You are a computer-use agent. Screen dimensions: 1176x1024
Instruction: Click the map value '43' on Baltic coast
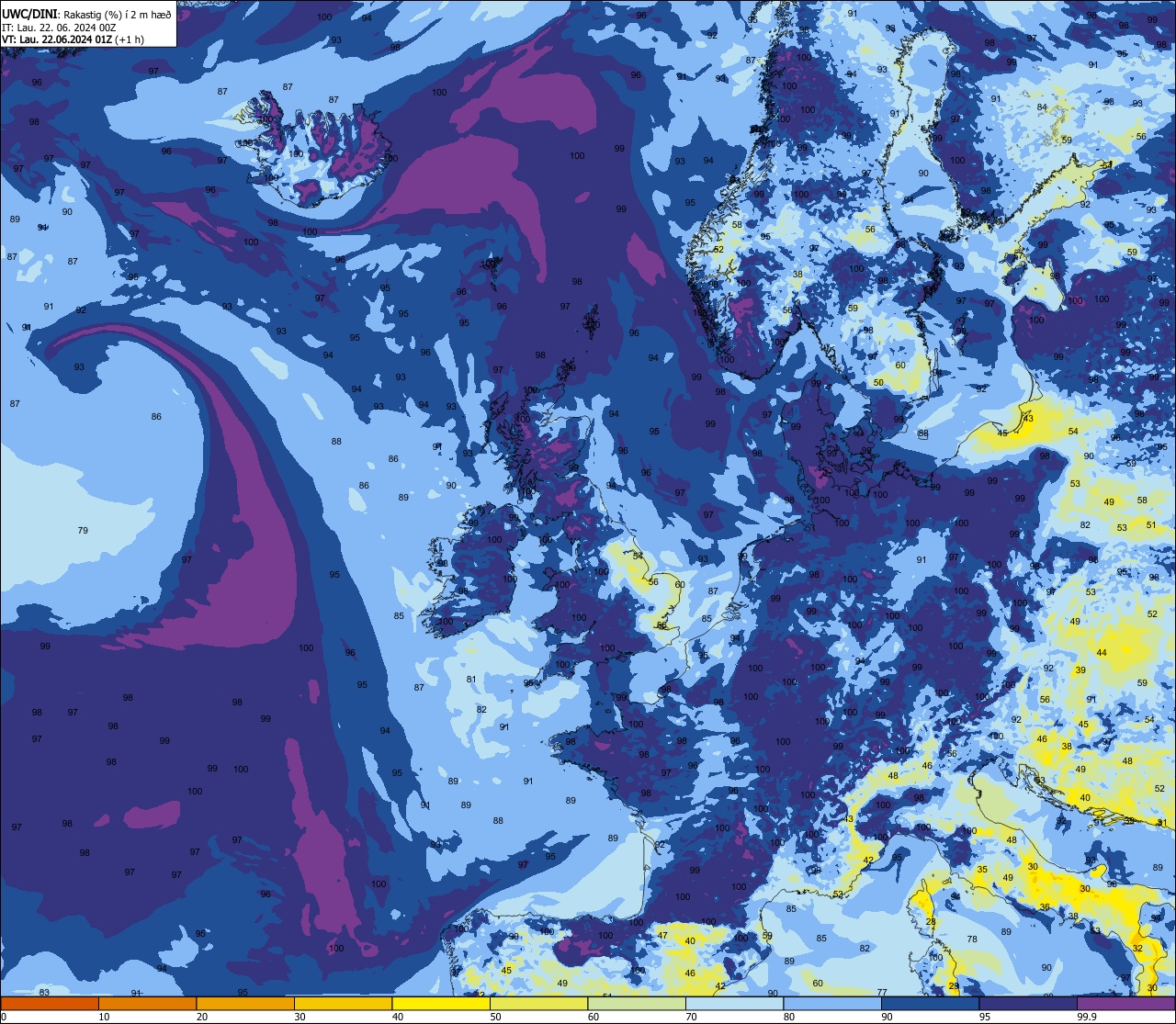coord(1028,418)
